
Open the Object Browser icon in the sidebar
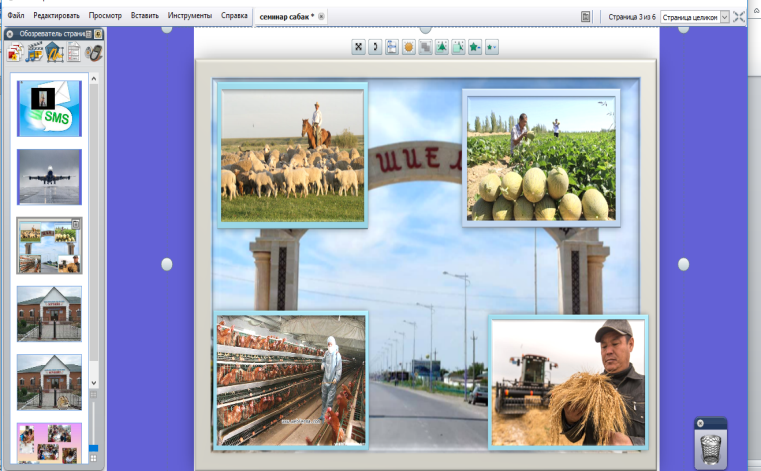coord(54,54)
